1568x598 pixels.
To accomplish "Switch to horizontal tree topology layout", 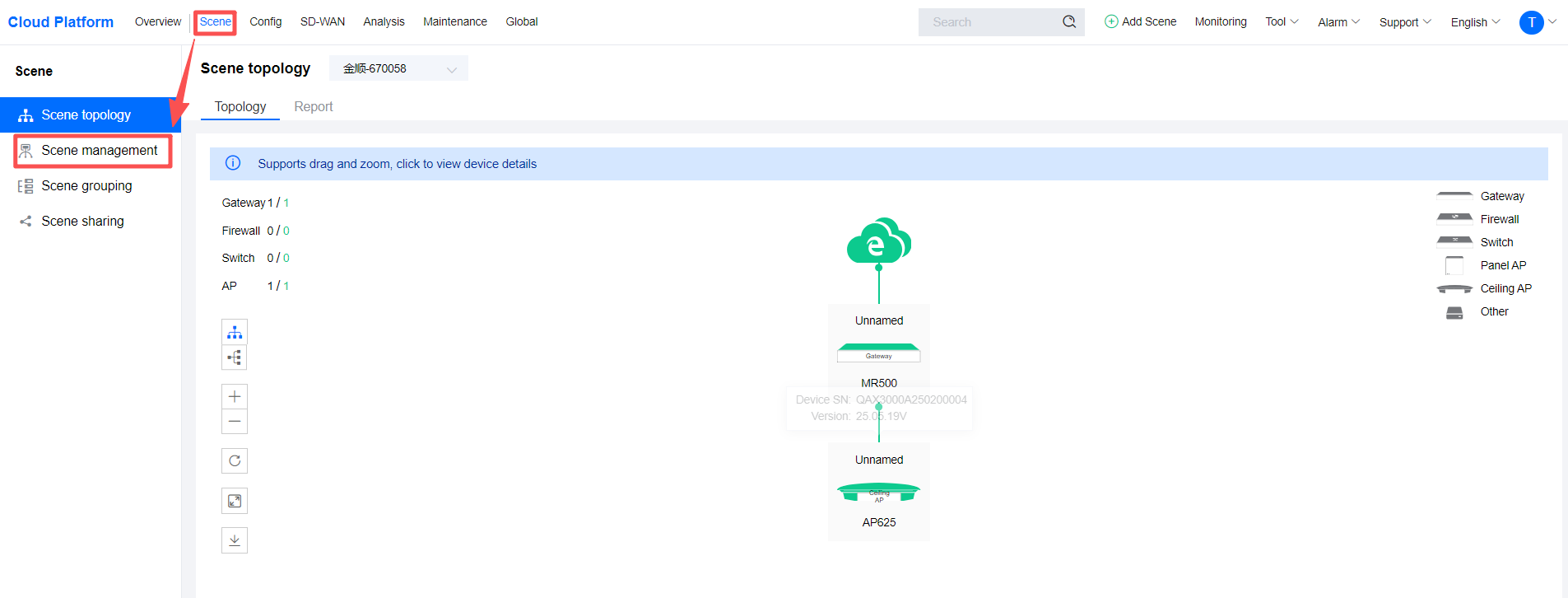I will pyautogui.click(x=235, y=357).
